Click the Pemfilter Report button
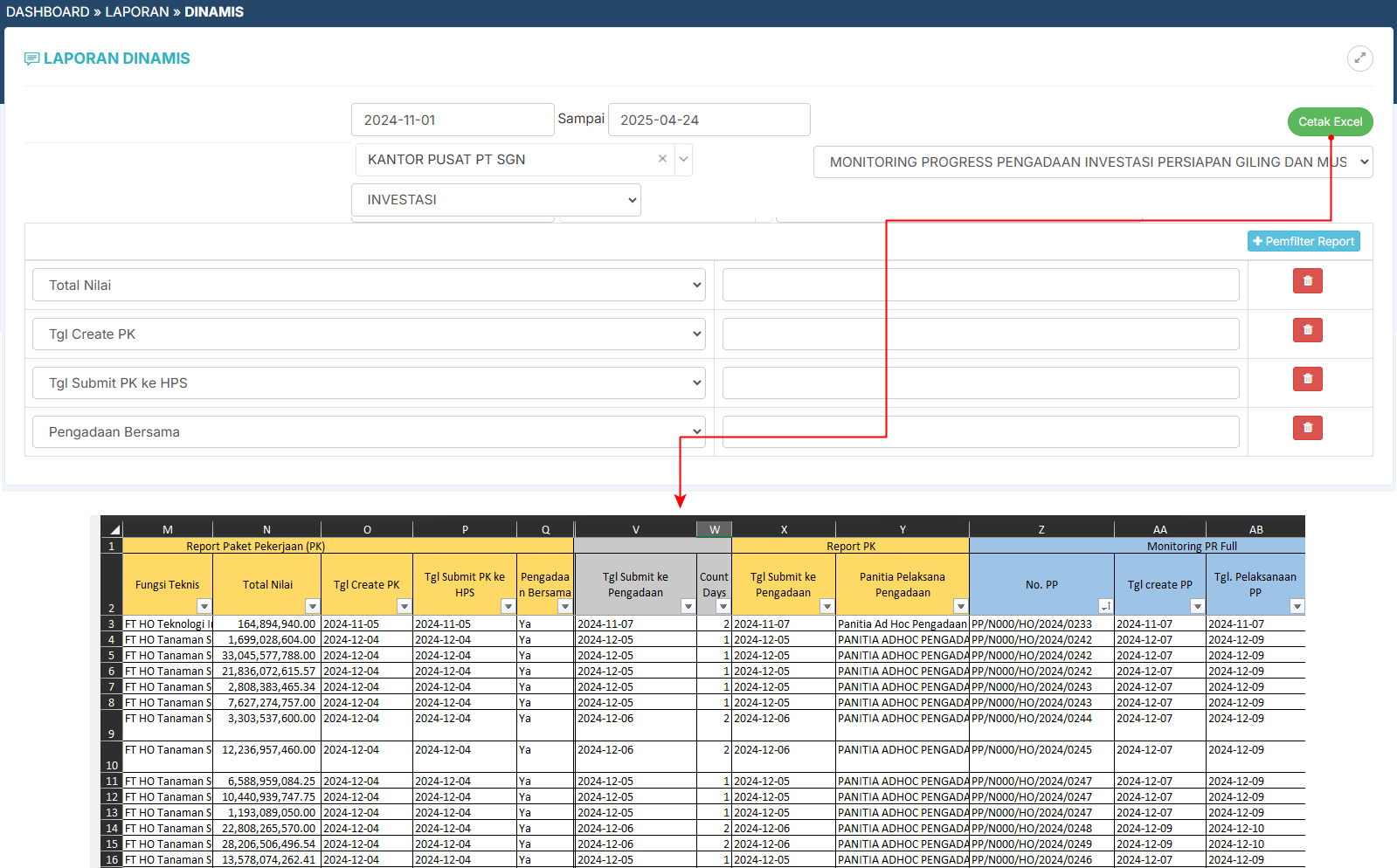Screen dimensions: 1397x868 [x=1303, y=241]
